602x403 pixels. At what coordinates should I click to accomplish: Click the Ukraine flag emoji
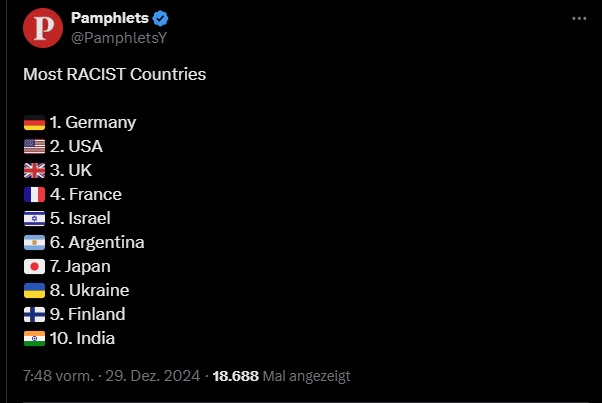(x=34, y=290)
